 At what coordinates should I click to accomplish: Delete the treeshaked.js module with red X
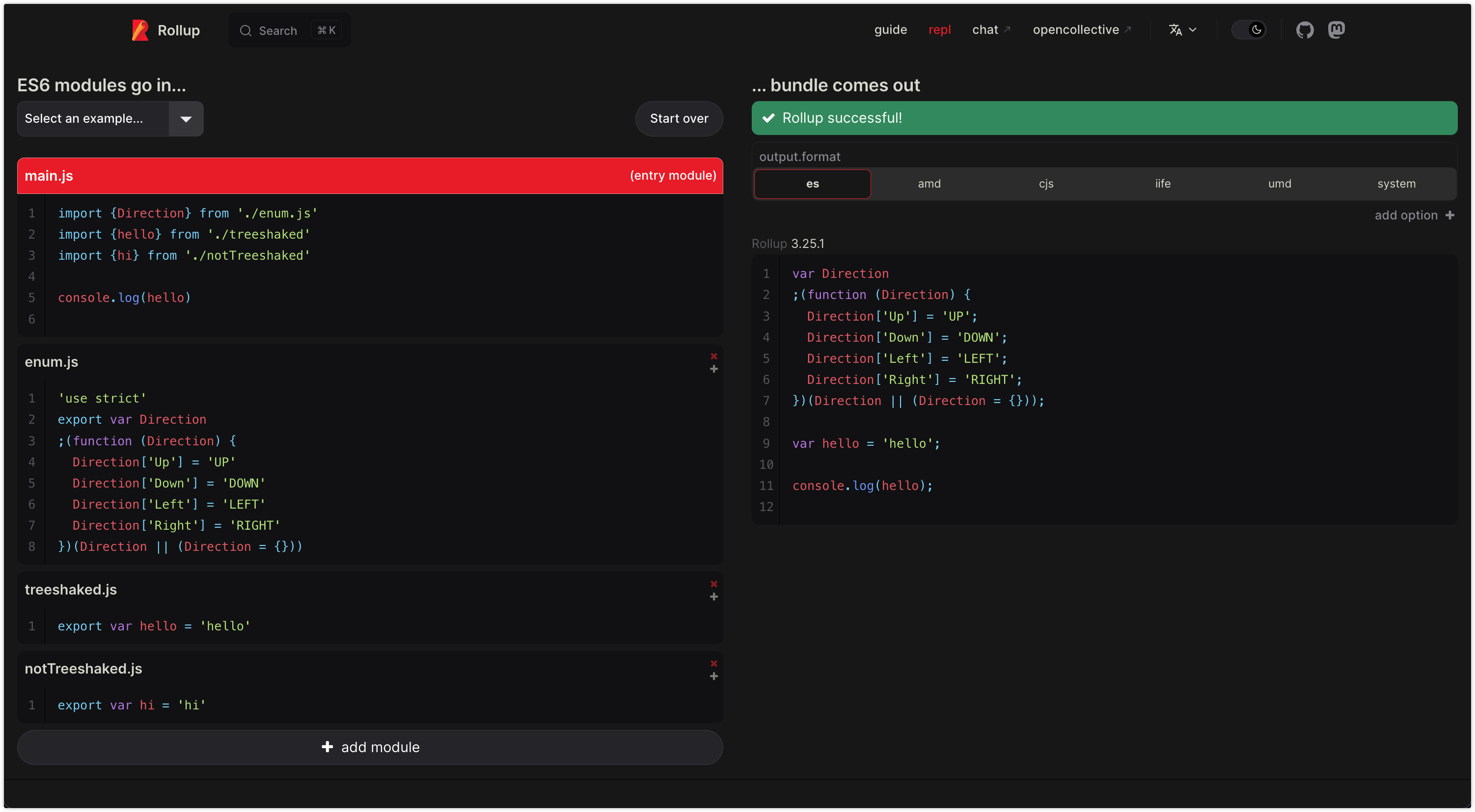[713, 584]
